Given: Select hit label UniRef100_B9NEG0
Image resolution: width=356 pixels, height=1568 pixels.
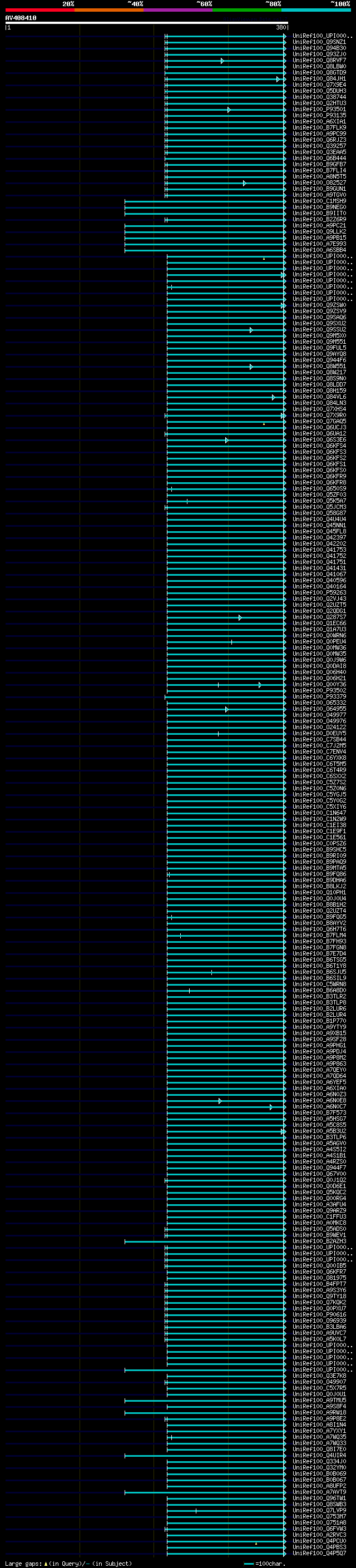Looking at the screenshot, I should click(x=319, y=207).
